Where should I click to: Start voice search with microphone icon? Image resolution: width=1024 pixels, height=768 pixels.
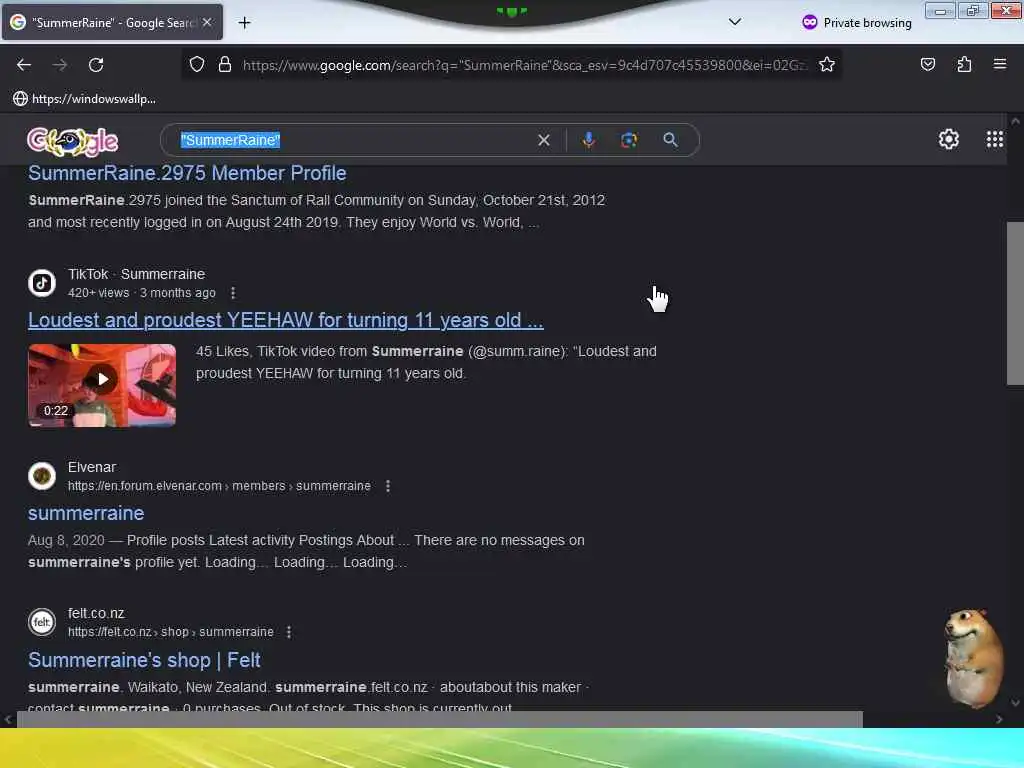(x=588, y=140)
